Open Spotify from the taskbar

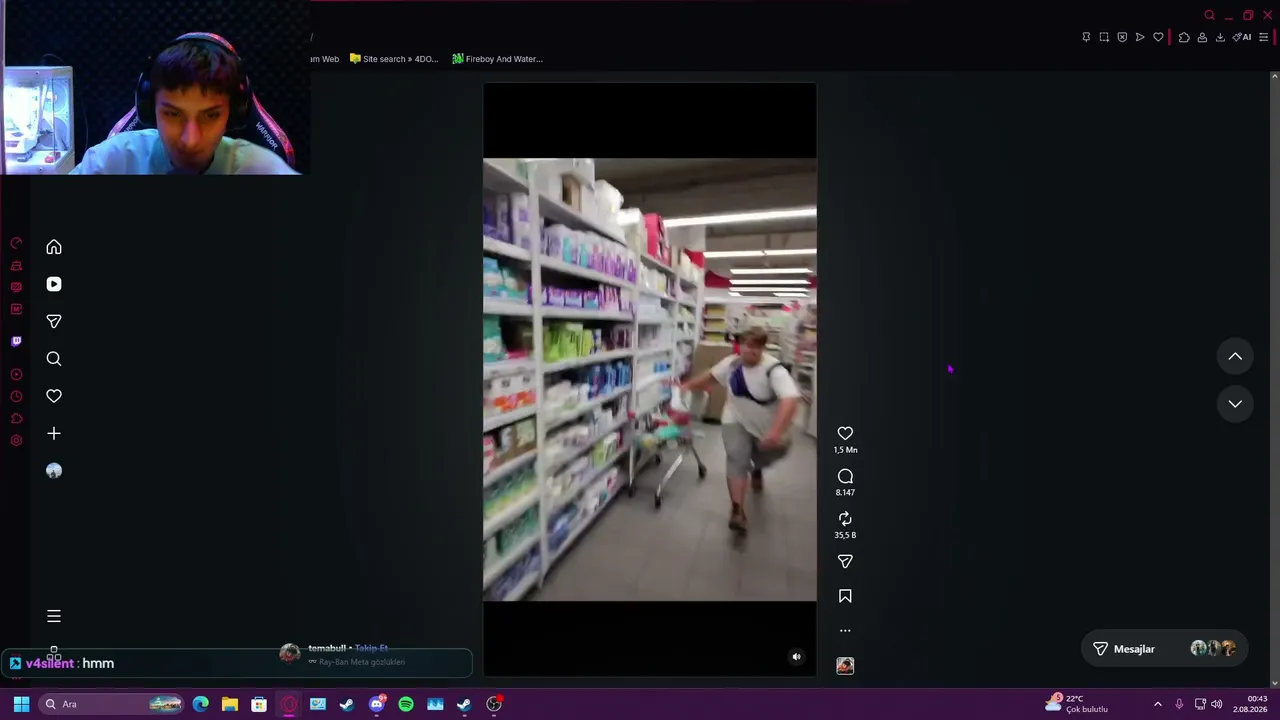pos(406,704)
